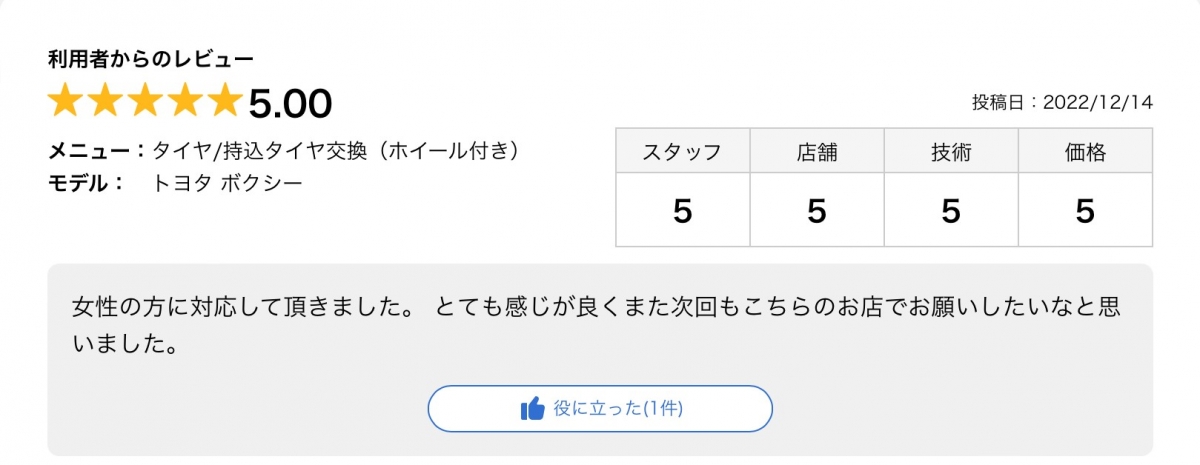Click the posting date 2022/12/14
This screenshot has width=1200, height=465.
pos(1098,102)
